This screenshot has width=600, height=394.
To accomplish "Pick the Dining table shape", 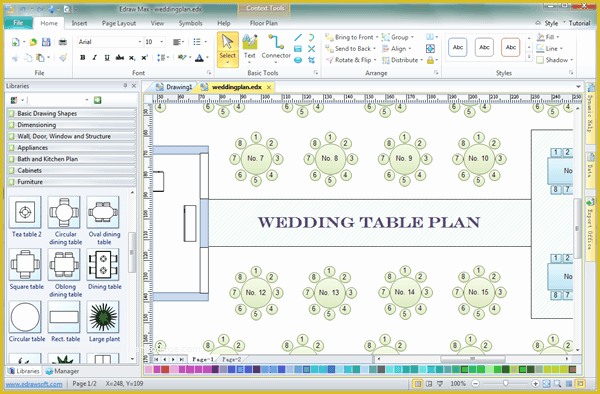I will point(103,264).
